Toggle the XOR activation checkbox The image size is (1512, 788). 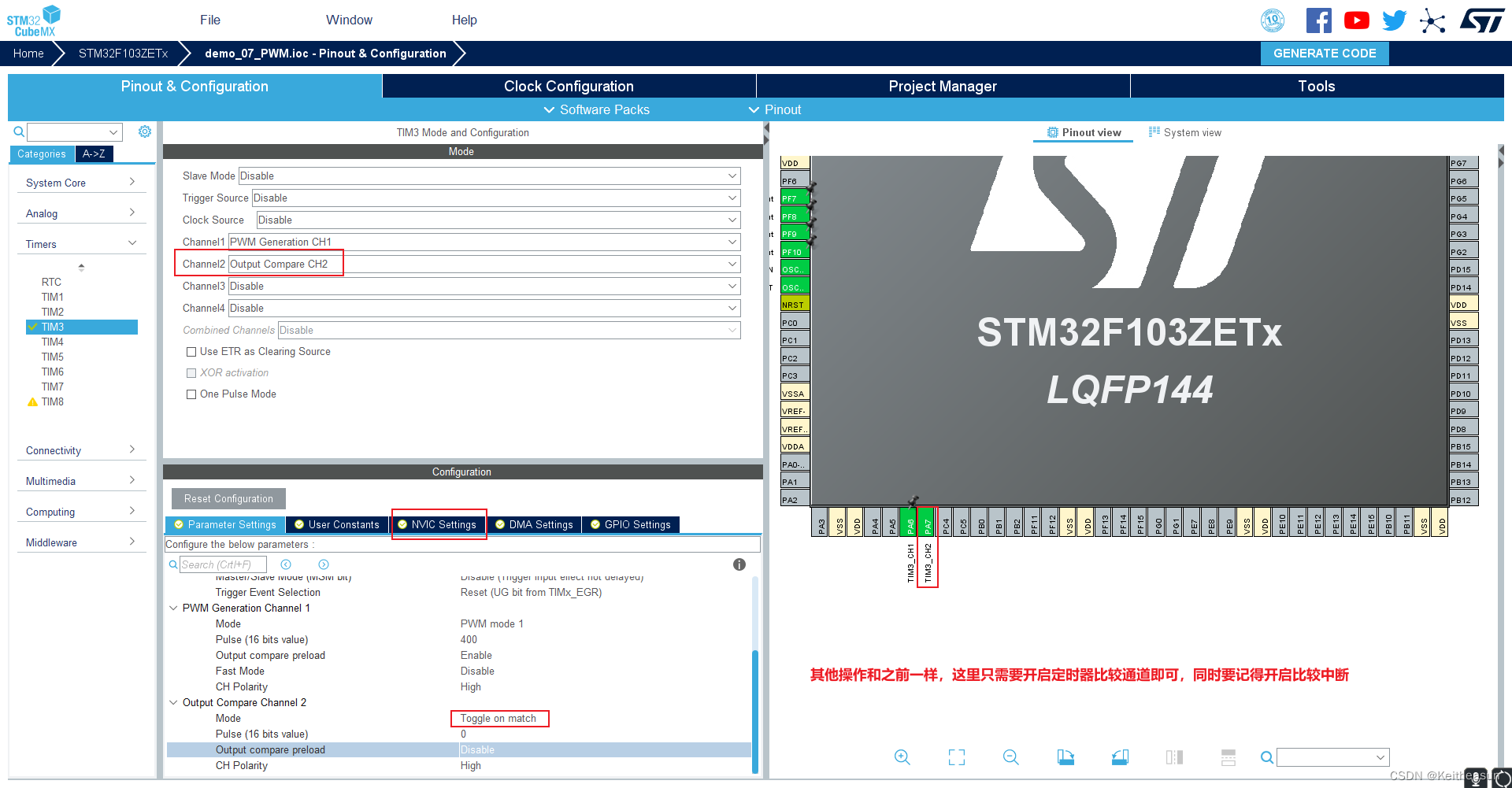191,373
